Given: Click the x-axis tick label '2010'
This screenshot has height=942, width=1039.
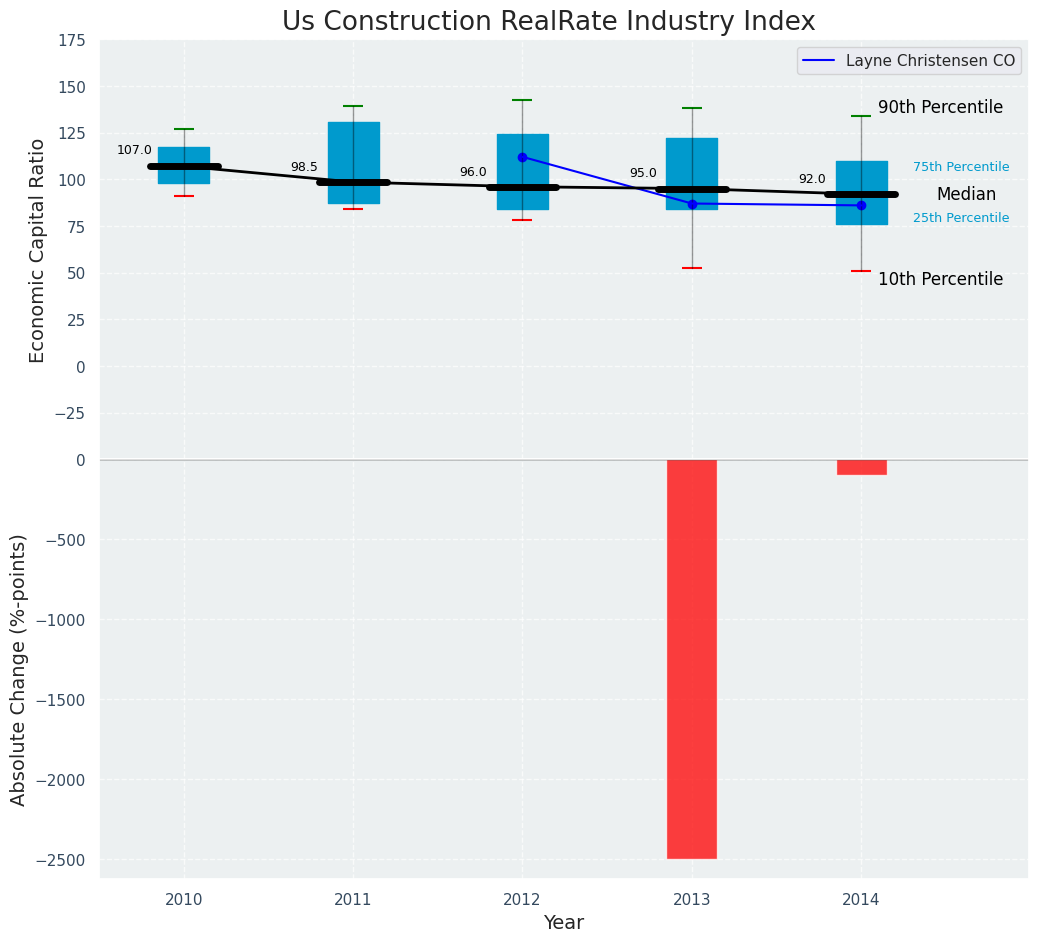Looking at the screenshot, I should (x=184, y=900).
